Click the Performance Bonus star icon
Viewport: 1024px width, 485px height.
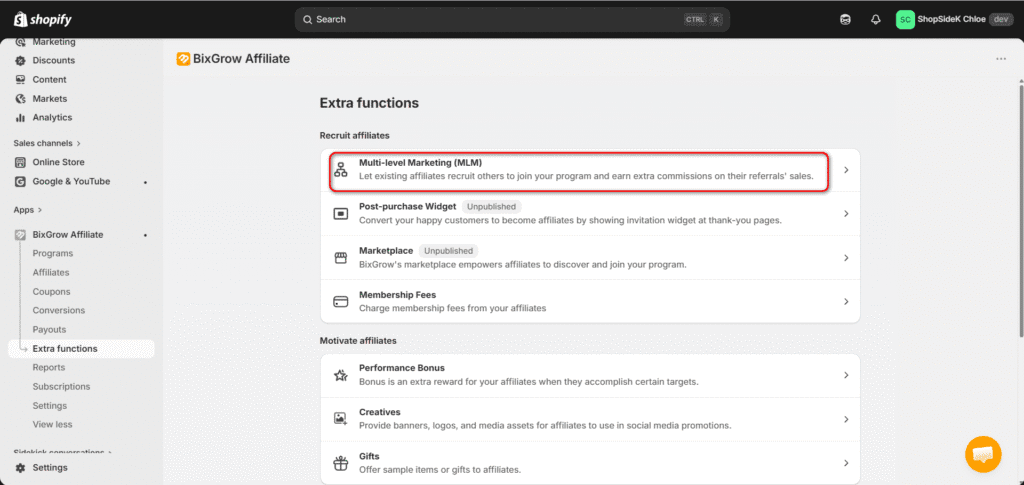coord(340,375)
